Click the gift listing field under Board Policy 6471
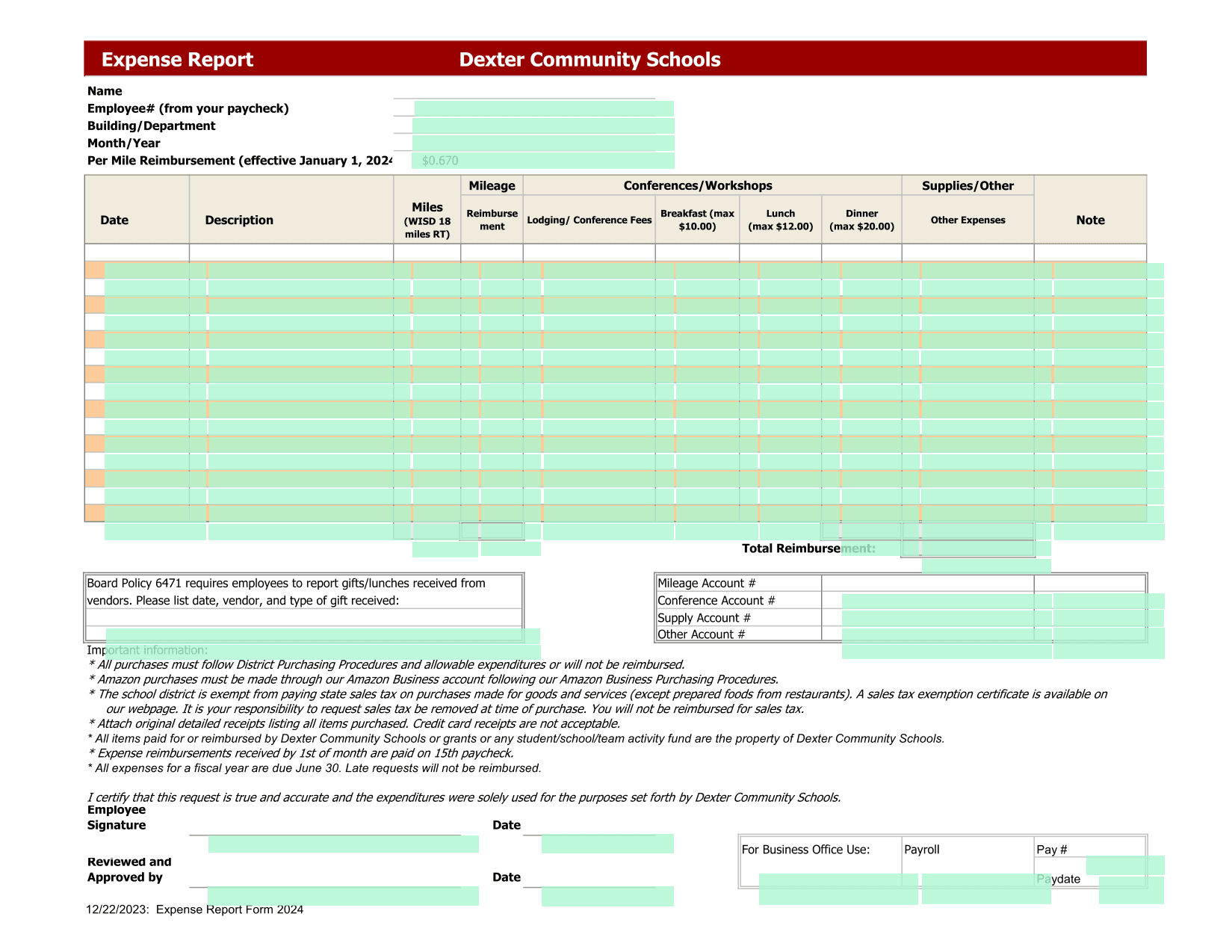The image size is (1232, 952). 323,636
